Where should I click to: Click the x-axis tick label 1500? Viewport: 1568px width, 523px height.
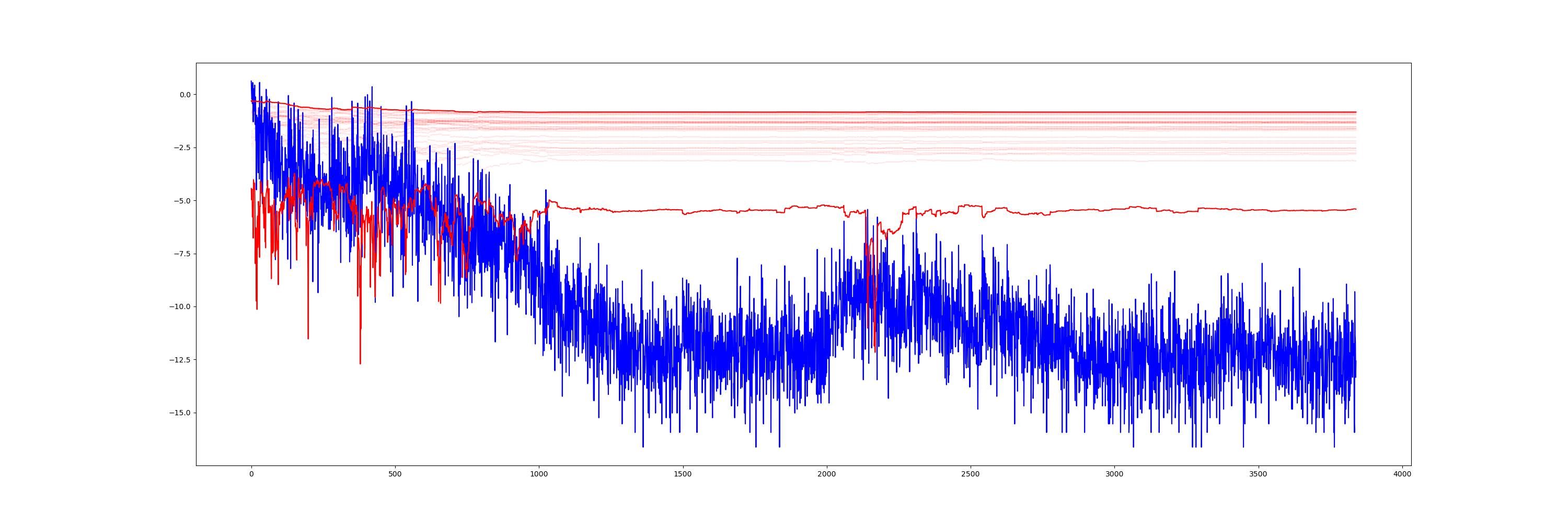click(683, 474)
